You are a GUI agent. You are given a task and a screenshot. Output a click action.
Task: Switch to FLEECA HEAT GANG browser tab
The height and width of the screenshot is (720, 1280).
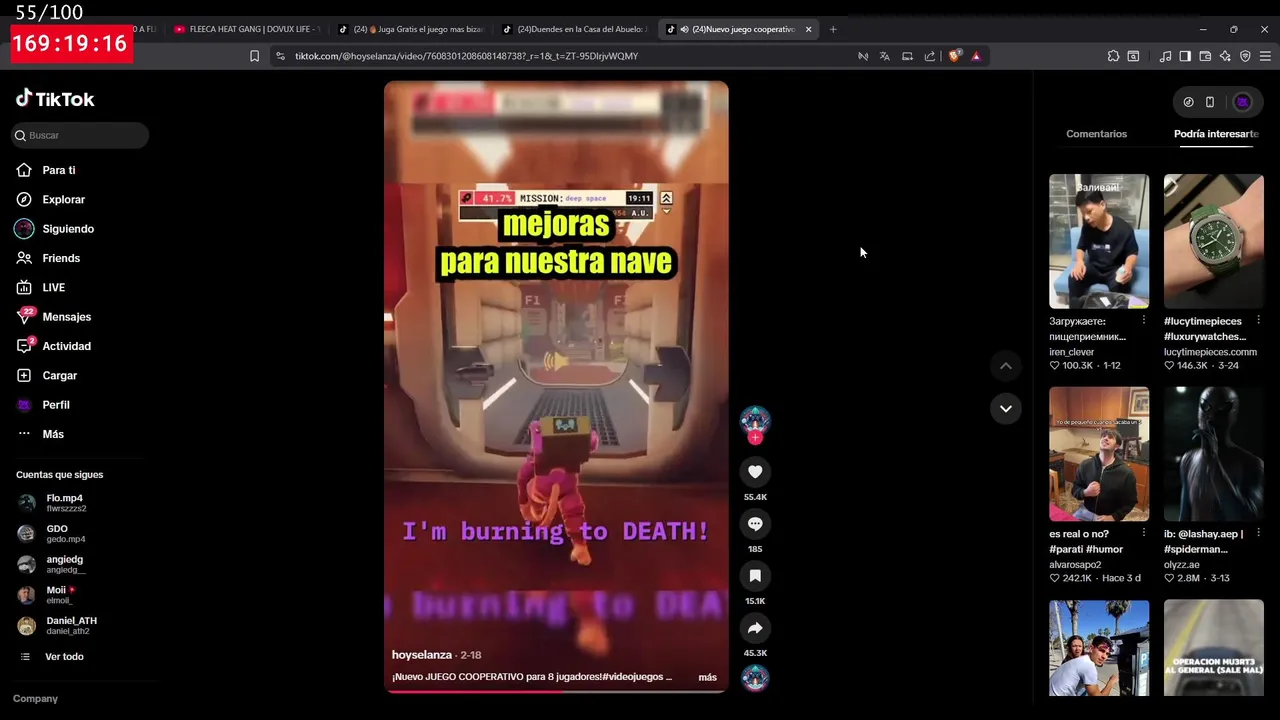coord(246,29)
